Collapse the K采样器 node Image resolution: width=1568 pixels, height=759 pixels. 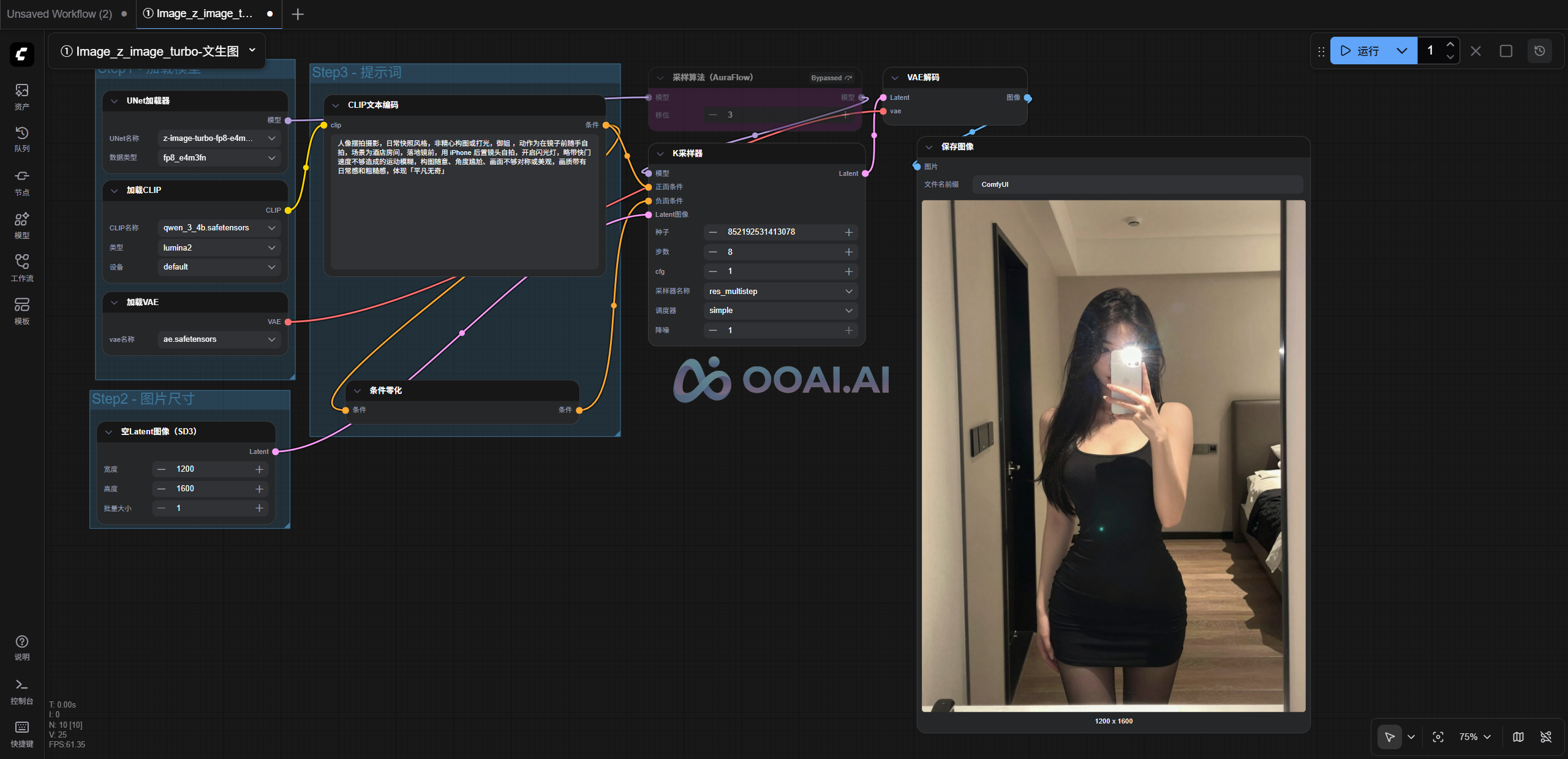(660, 154)
